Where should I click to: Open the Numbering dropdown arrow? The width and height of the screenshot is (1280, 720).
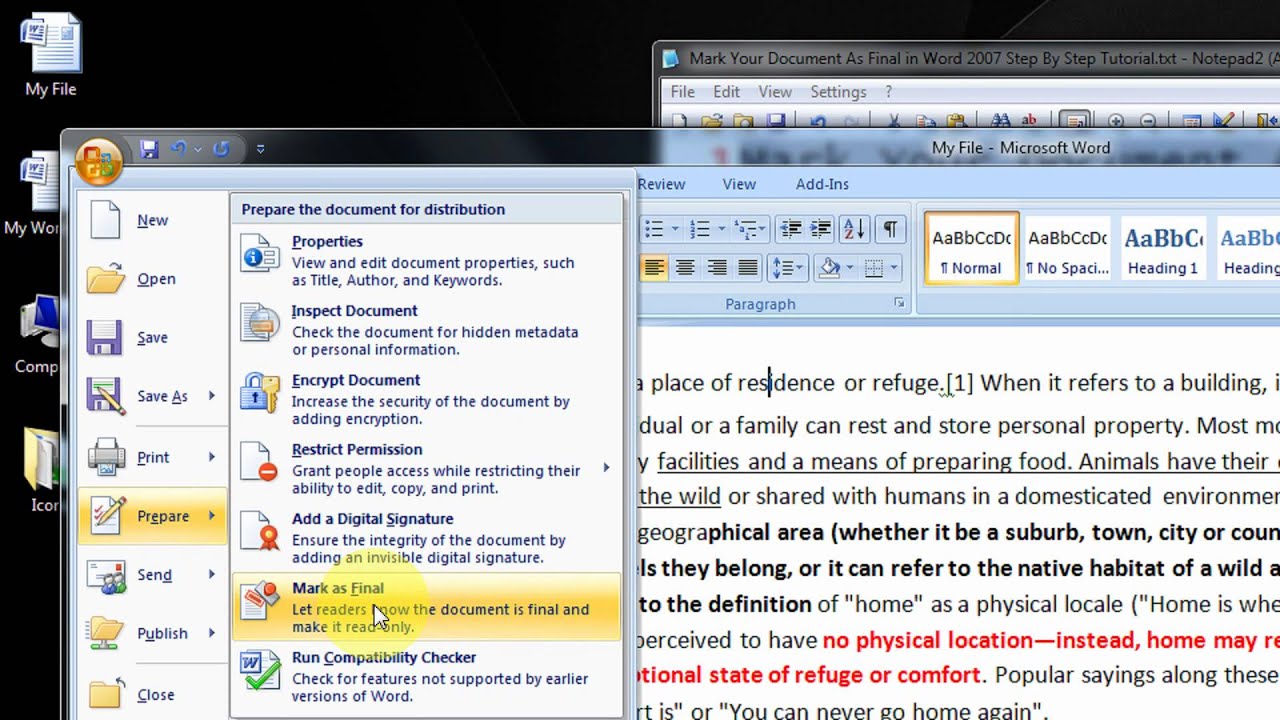click(720, 229)
